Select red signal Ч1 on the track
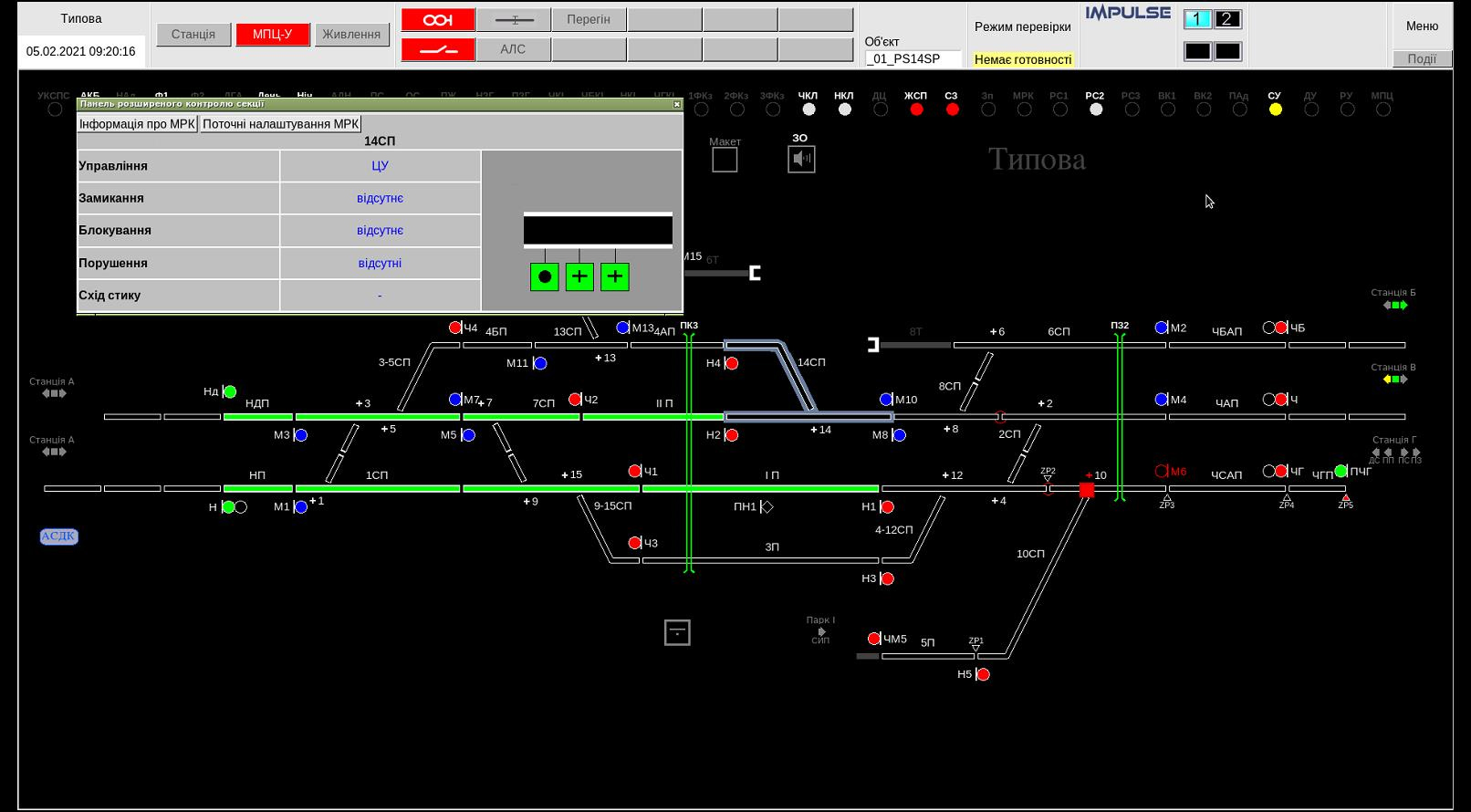The image size is (1471, 812). pos(635,472)
